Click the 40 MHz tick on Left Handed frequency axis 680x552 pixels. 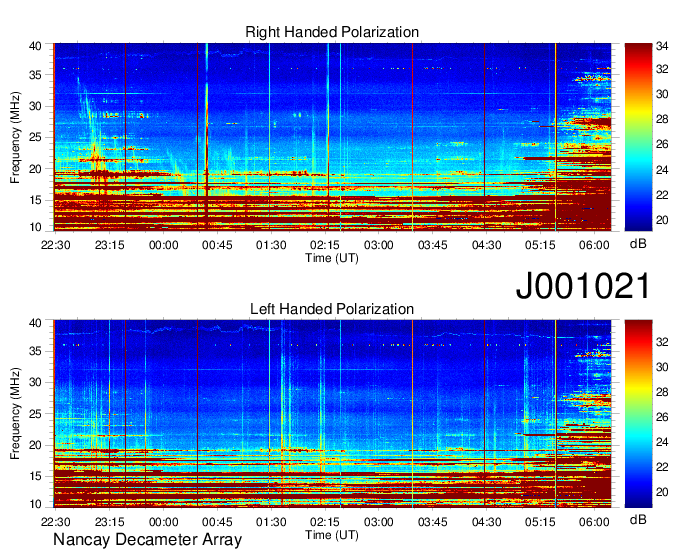(36, 323)
